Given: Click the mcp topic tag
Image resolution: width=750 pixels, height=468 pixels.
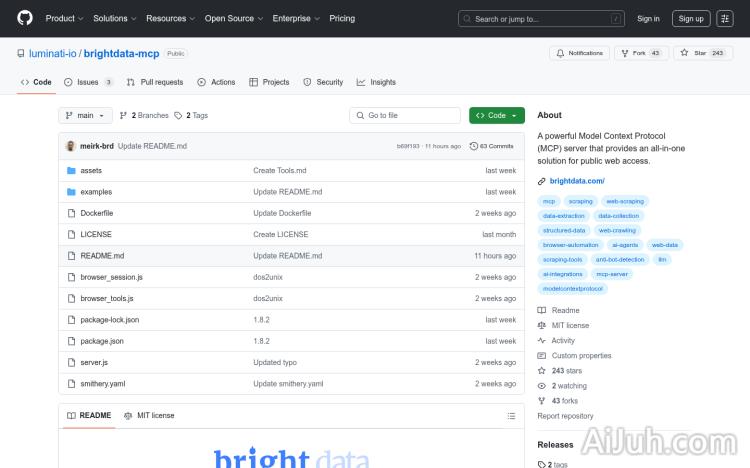Looking at the screenshot, I should [x=549, y=201].
